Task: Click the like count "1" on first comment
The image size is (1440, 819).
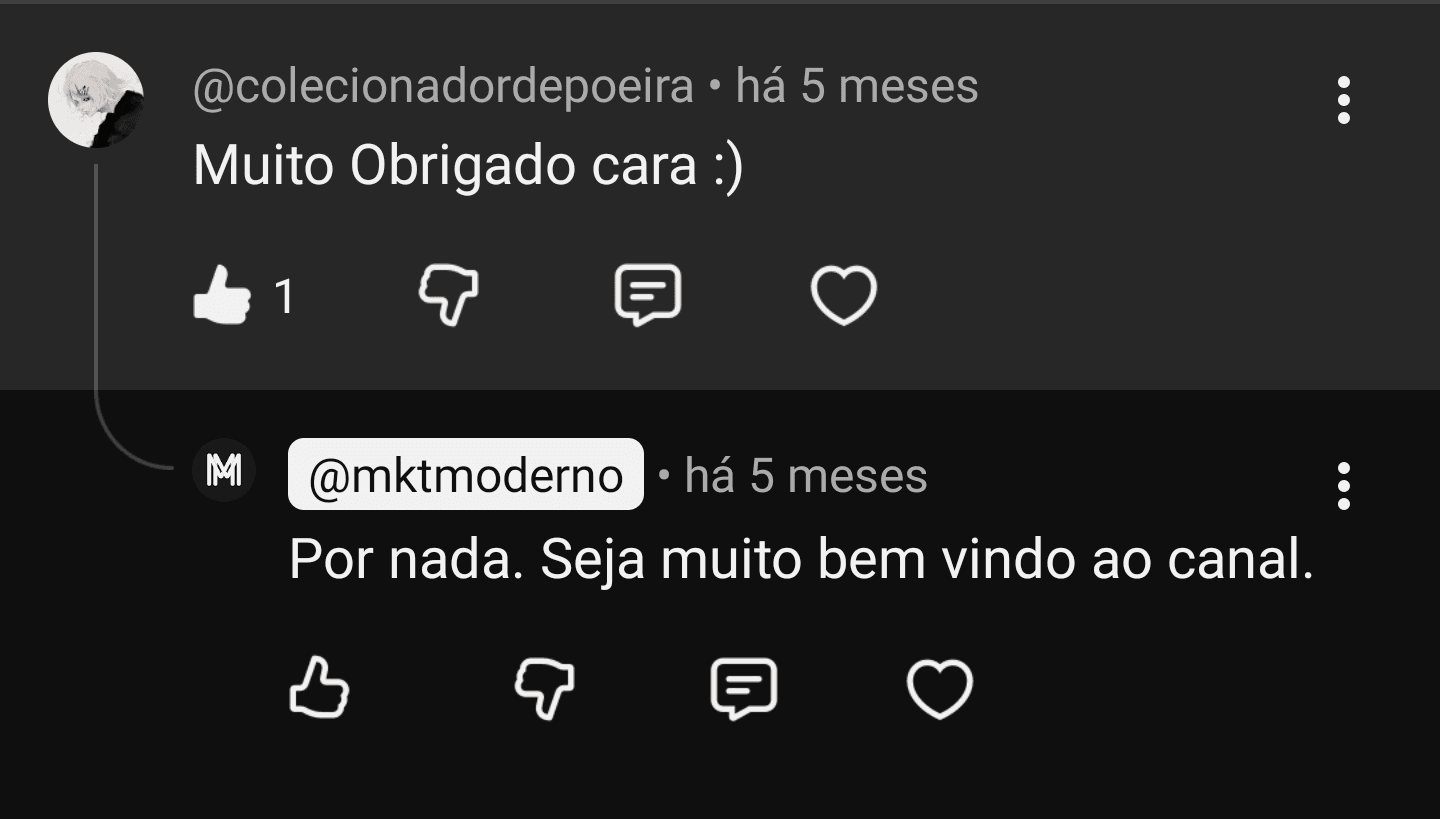Action: [285, 297]
